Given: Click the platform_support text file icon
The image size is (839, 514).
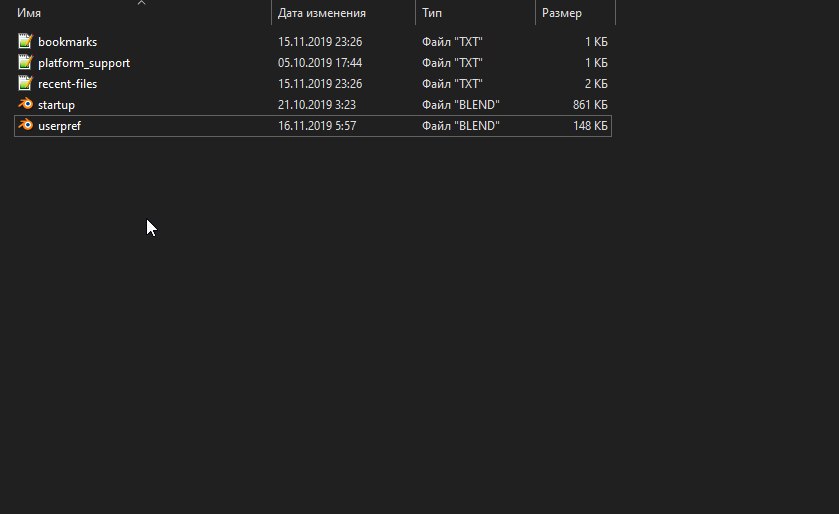Looking at the screenshot, I should [x=25, y=62].
